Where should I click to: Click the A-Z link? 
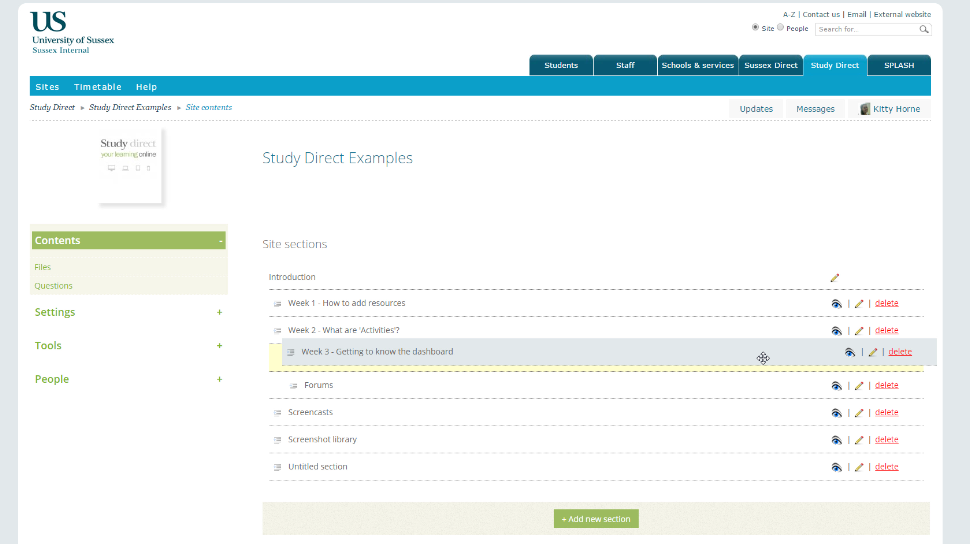coord(789,14)
